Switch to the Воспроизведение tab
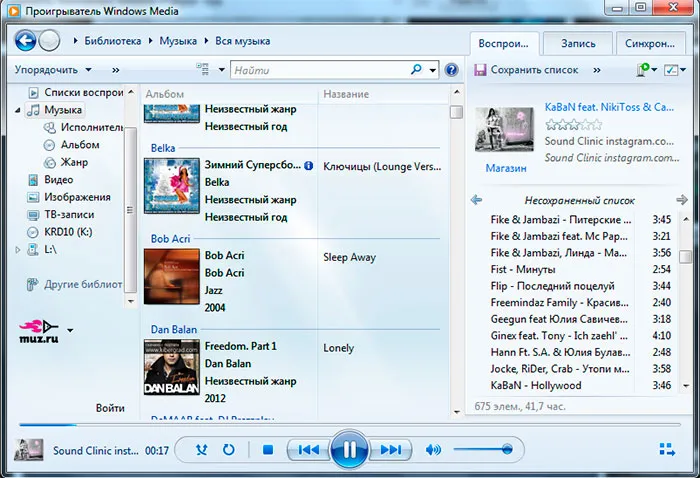Screen dimensions: 700x478 pyautogui.click(x=504, y=44)
